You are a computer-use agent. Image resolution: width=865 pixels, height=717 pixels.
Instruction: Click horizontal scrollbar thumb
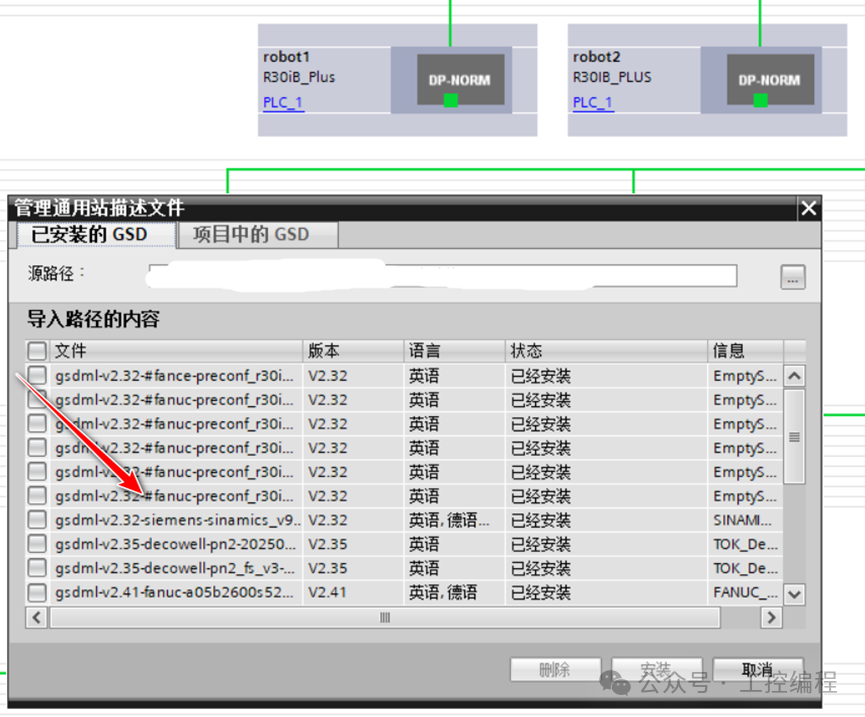pos(385,617)
